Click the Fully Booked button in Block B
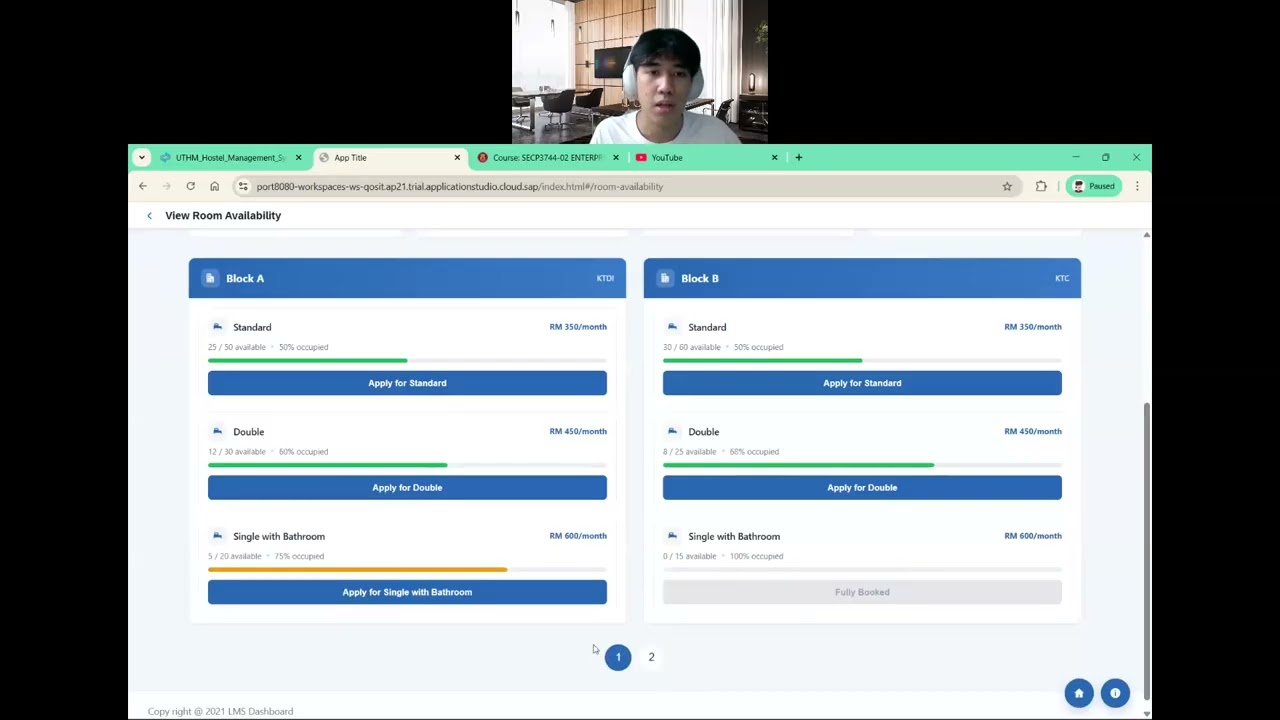The height and width of the screenshot is (720, 1280). click(x=862, y=592)
